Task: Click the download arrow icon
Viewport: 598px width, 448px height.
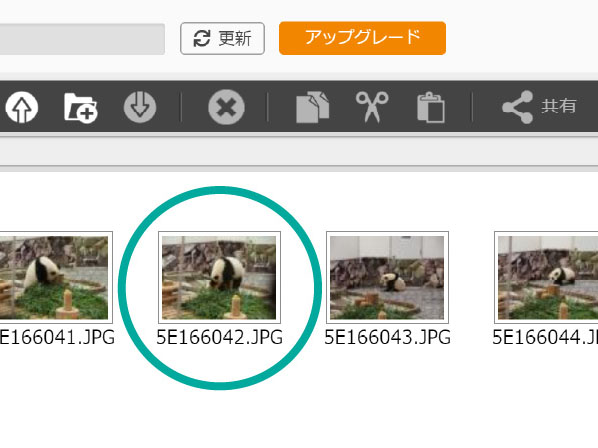Action: (140, 107)
